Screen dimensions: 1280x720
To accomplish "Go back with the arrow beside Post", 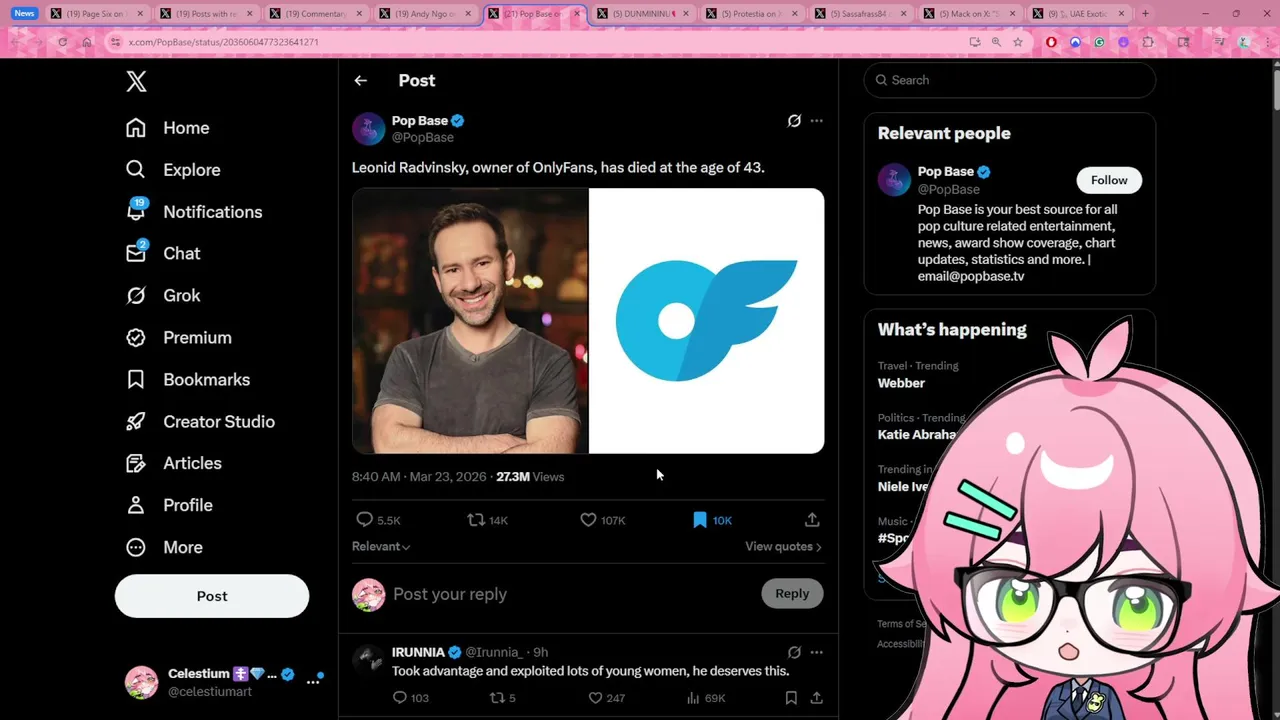I will point(361,81).
